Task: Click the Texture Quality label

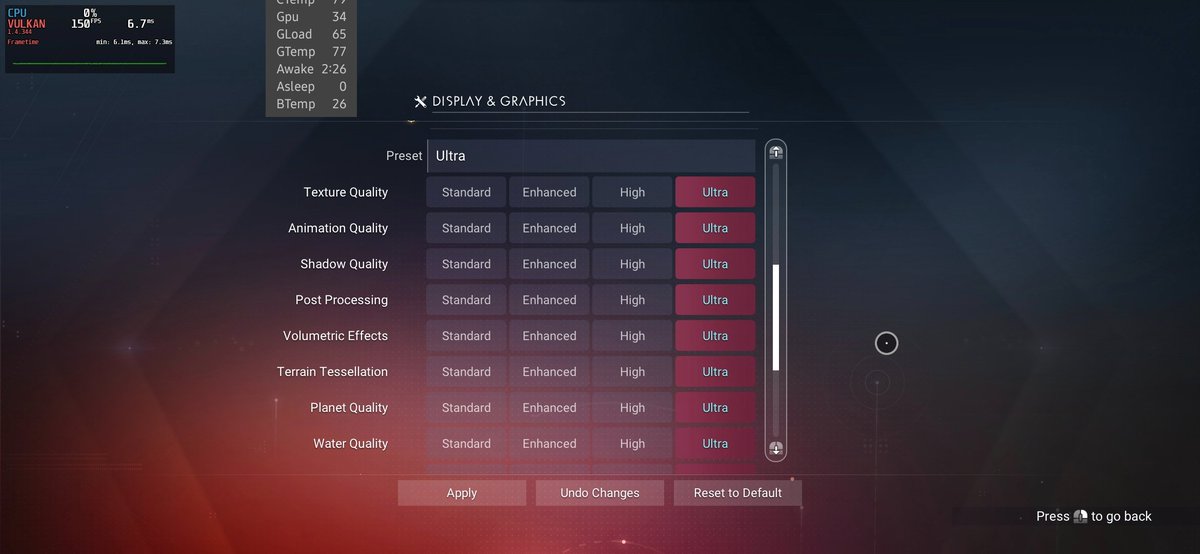Action: click(x=346, y=192)
